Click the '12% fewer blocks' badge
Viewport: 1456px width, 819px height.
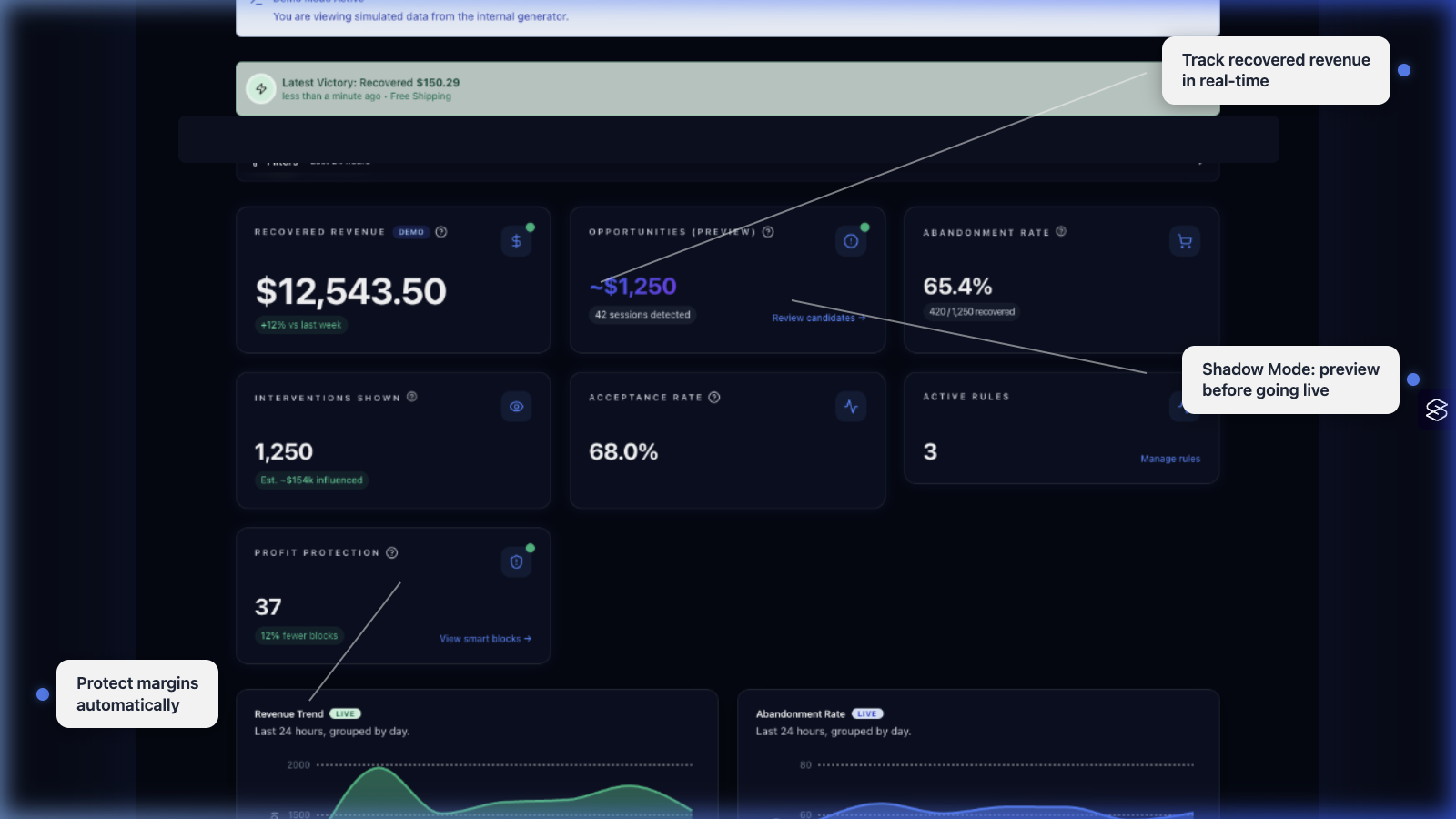[298, 636]
